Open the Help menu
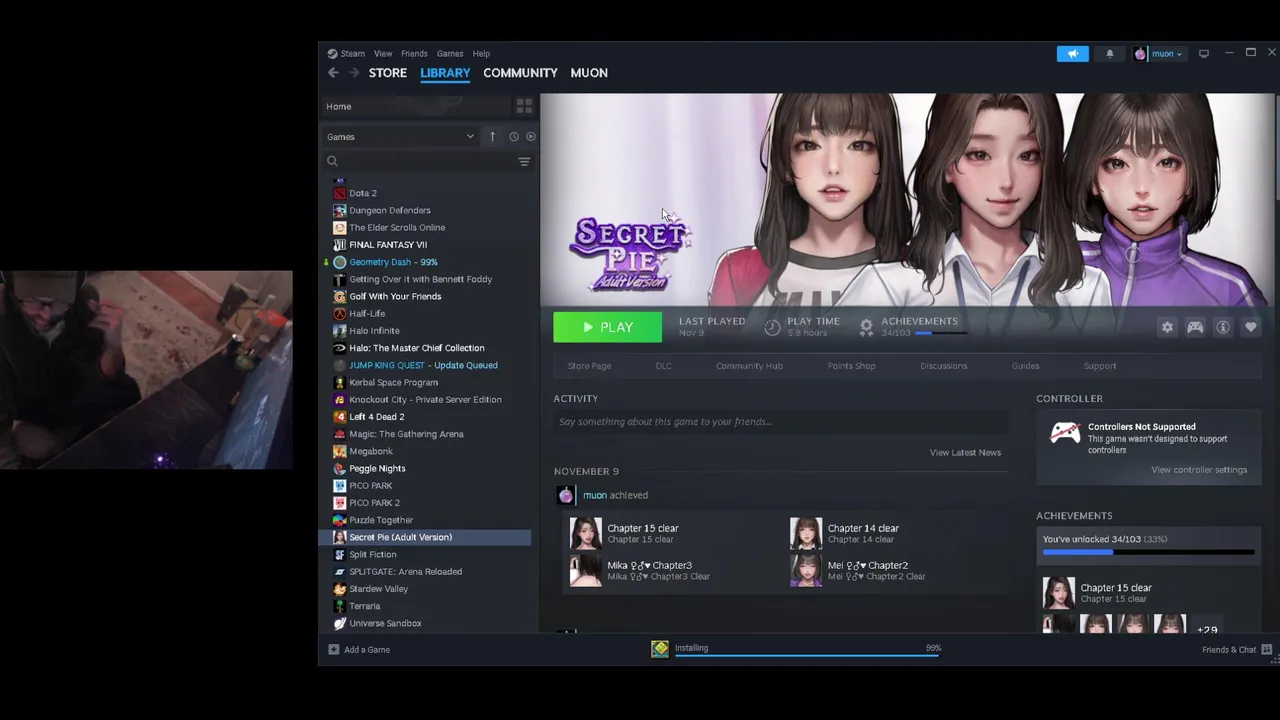 [481, 54]
